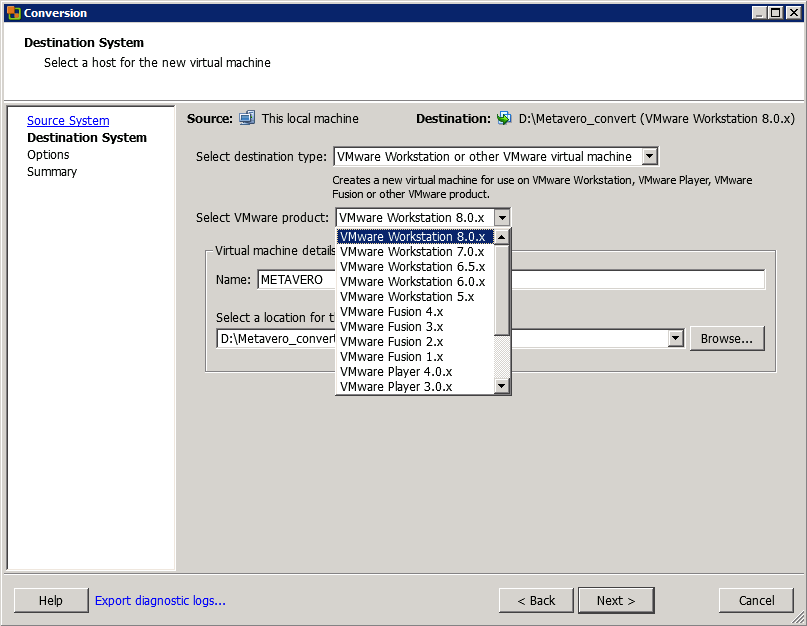Choose VMware Player 3.0.x from list

(415, 386)
